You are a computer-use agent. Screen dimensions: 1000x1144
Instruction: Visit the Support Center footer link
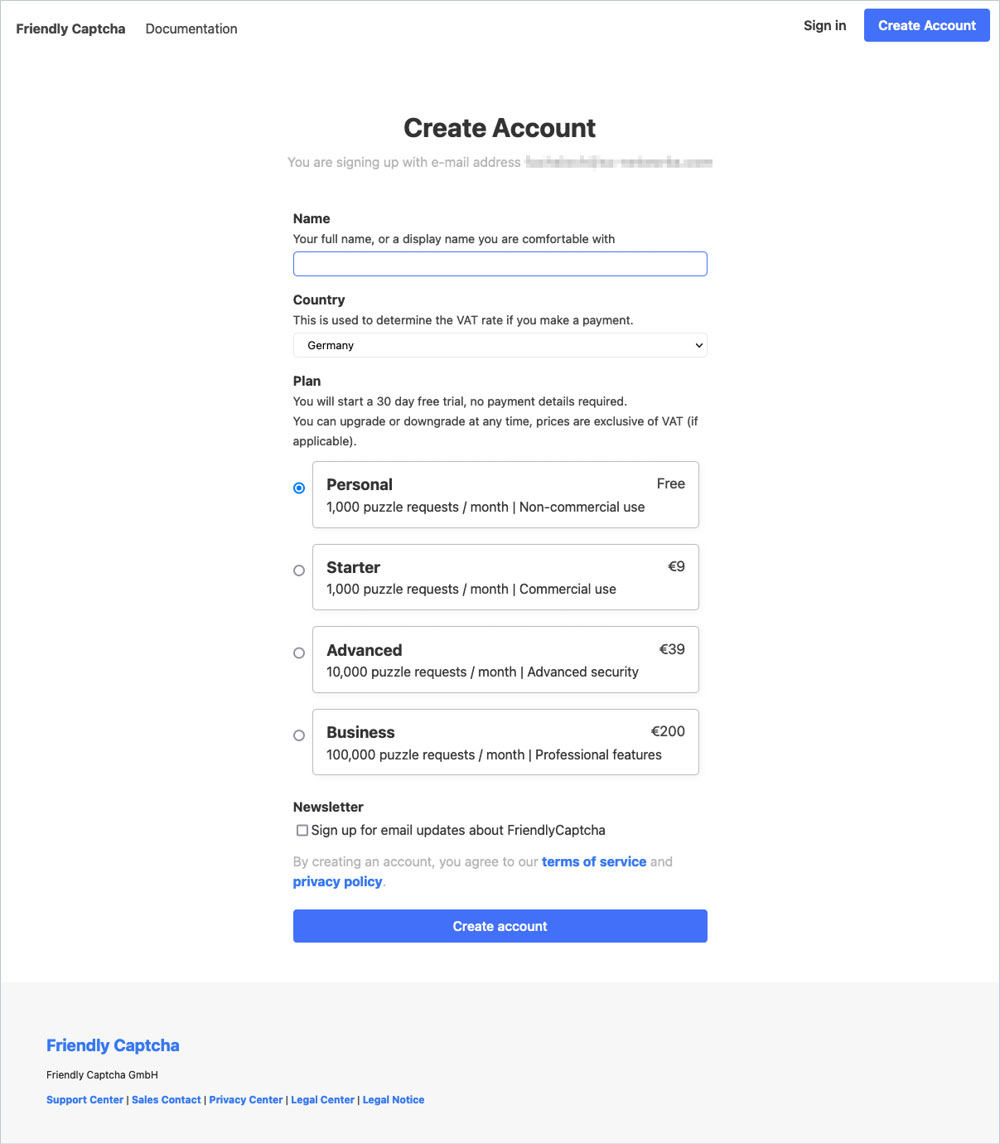point(85,1100)
